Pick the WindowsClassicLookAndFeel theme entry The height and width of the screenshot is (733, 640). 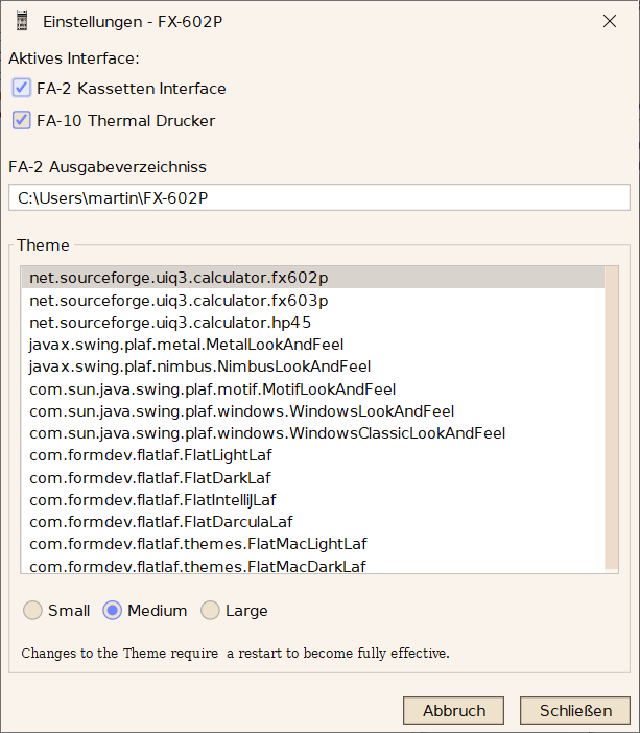coord(313,433)
